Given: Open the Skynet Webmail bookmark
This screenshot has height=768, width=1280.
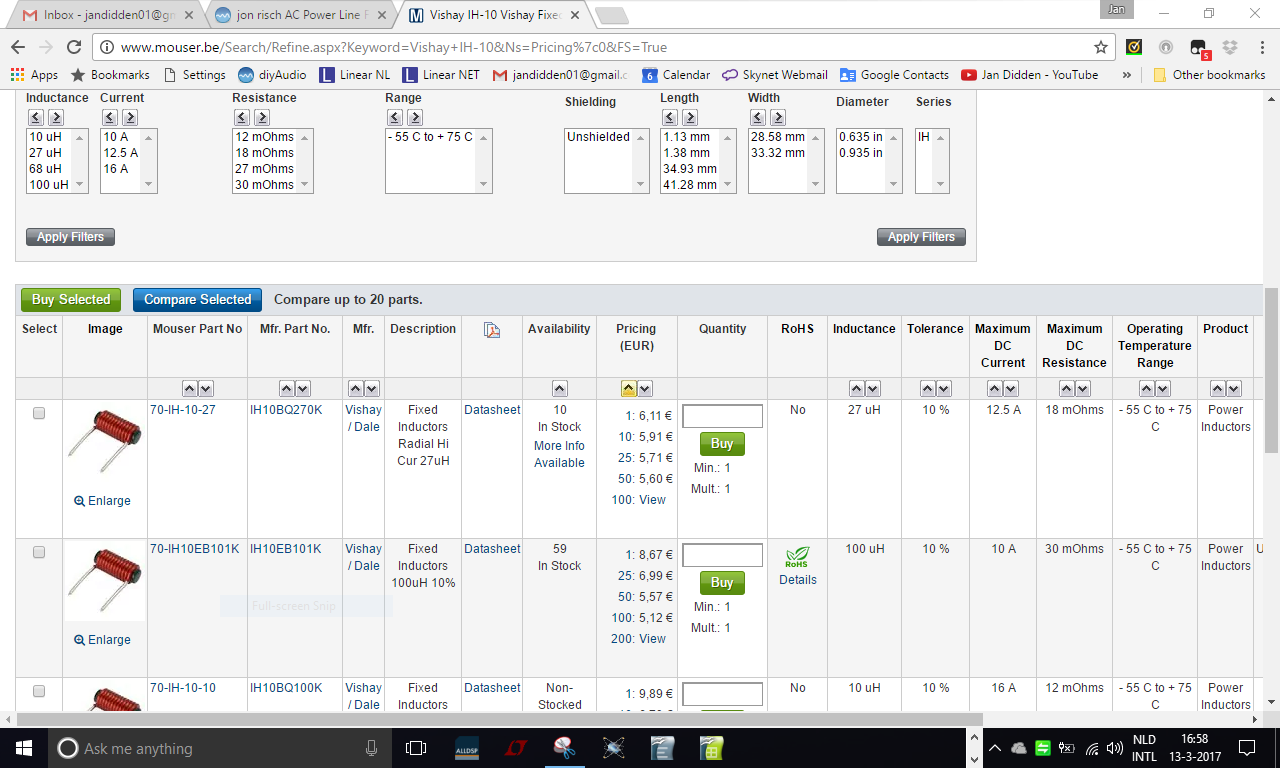Looking at the screenshot, I should point(775,75).
